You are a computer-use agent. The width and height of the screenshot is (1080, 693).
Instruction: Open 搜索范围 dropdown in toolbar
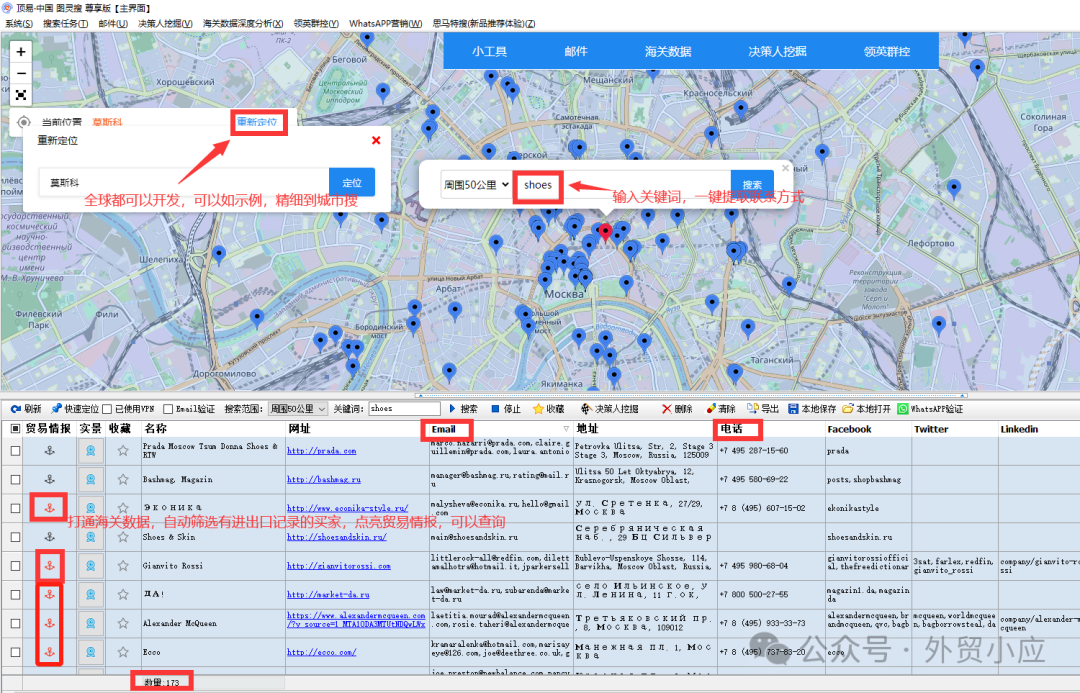click(298, 409)
